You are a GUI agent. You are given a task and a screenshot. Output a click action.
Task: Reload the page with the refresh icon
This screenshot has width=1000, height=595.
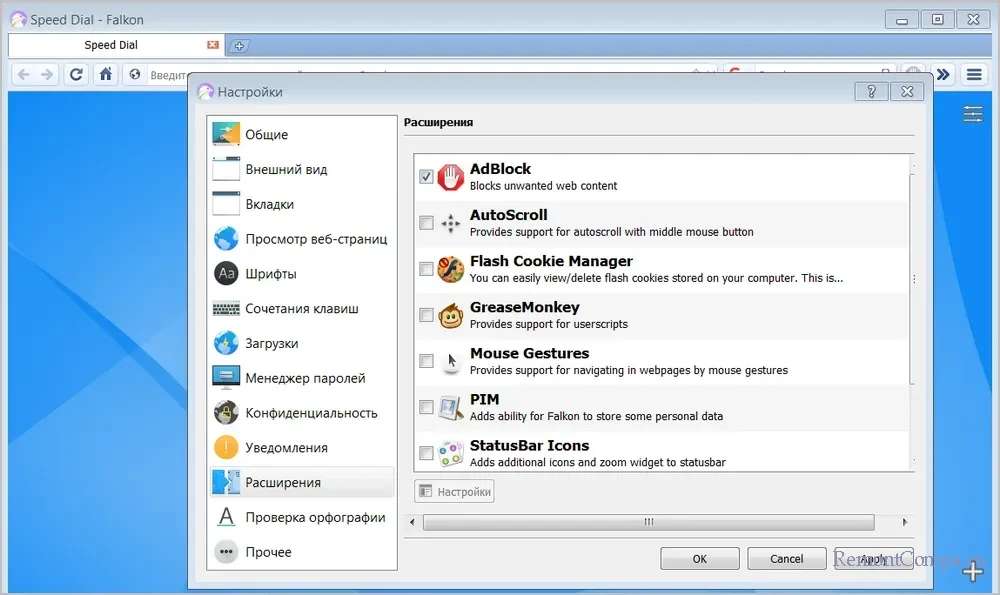(76, 75)
